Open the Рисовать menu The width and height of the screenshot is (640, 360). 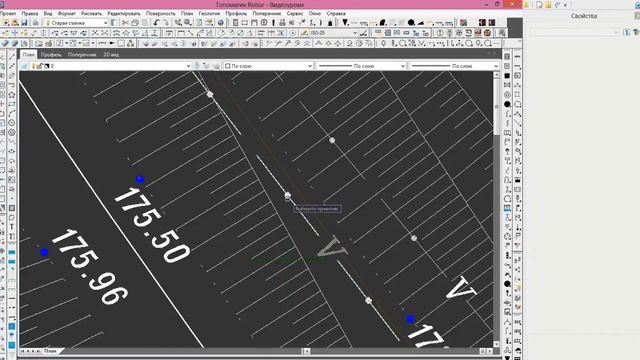(91, 13)
